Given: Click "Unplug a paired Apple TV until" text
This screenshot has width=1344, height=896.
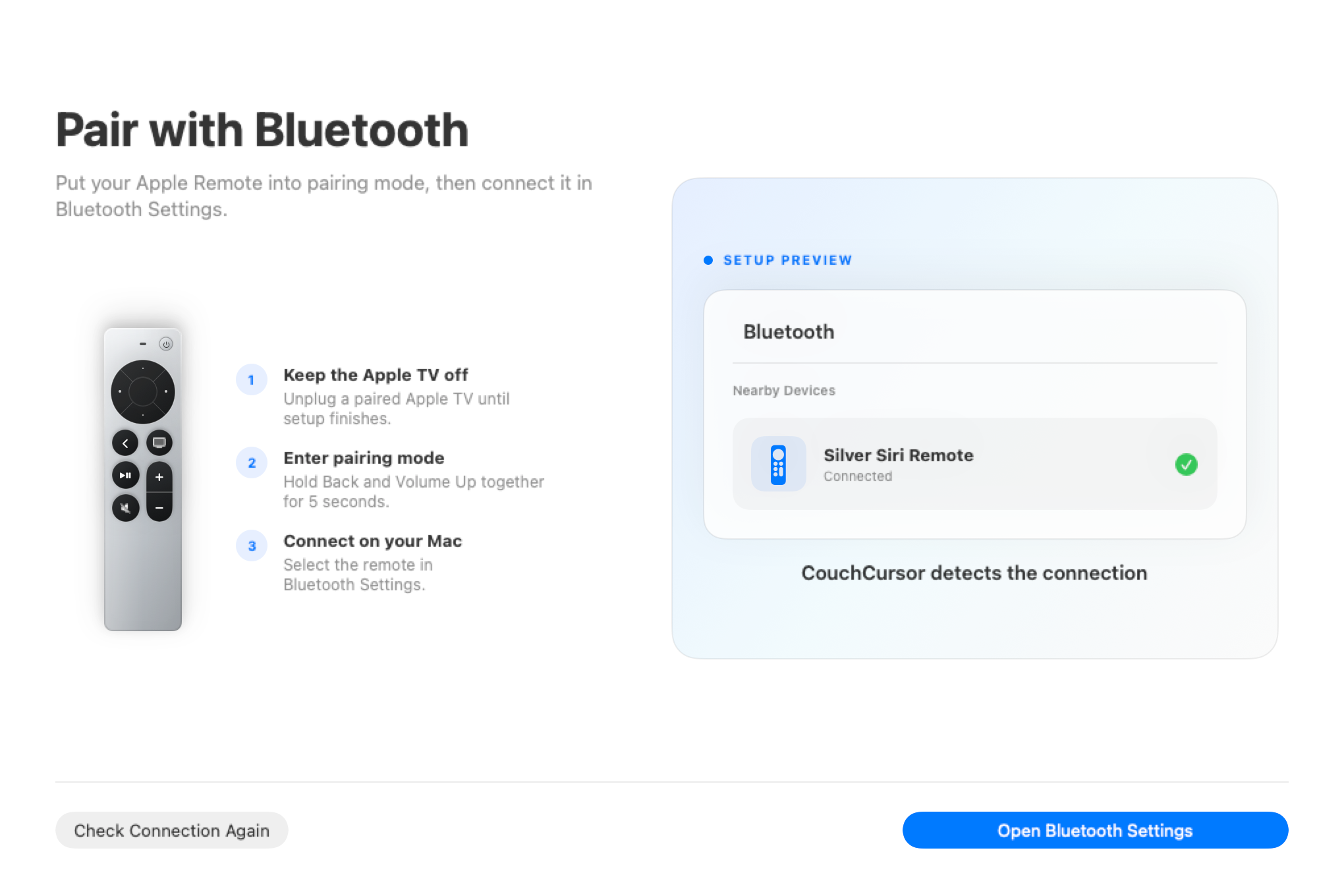Looking at the screenshot, I should click(397, 399).
